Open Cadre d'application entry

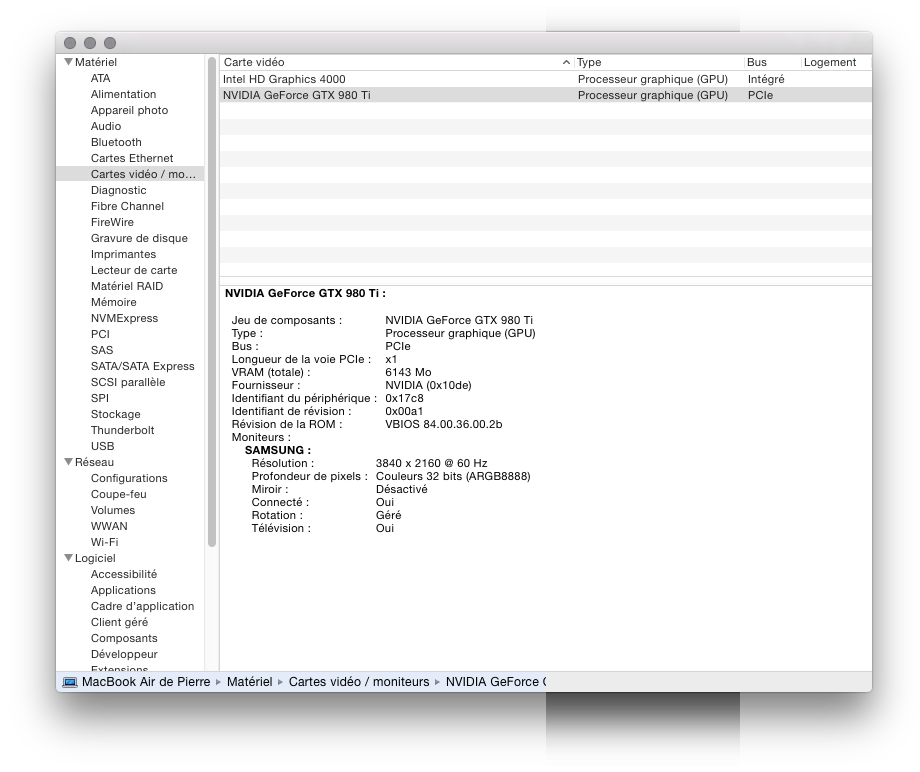pyautogui.click(x=142, y=606)
